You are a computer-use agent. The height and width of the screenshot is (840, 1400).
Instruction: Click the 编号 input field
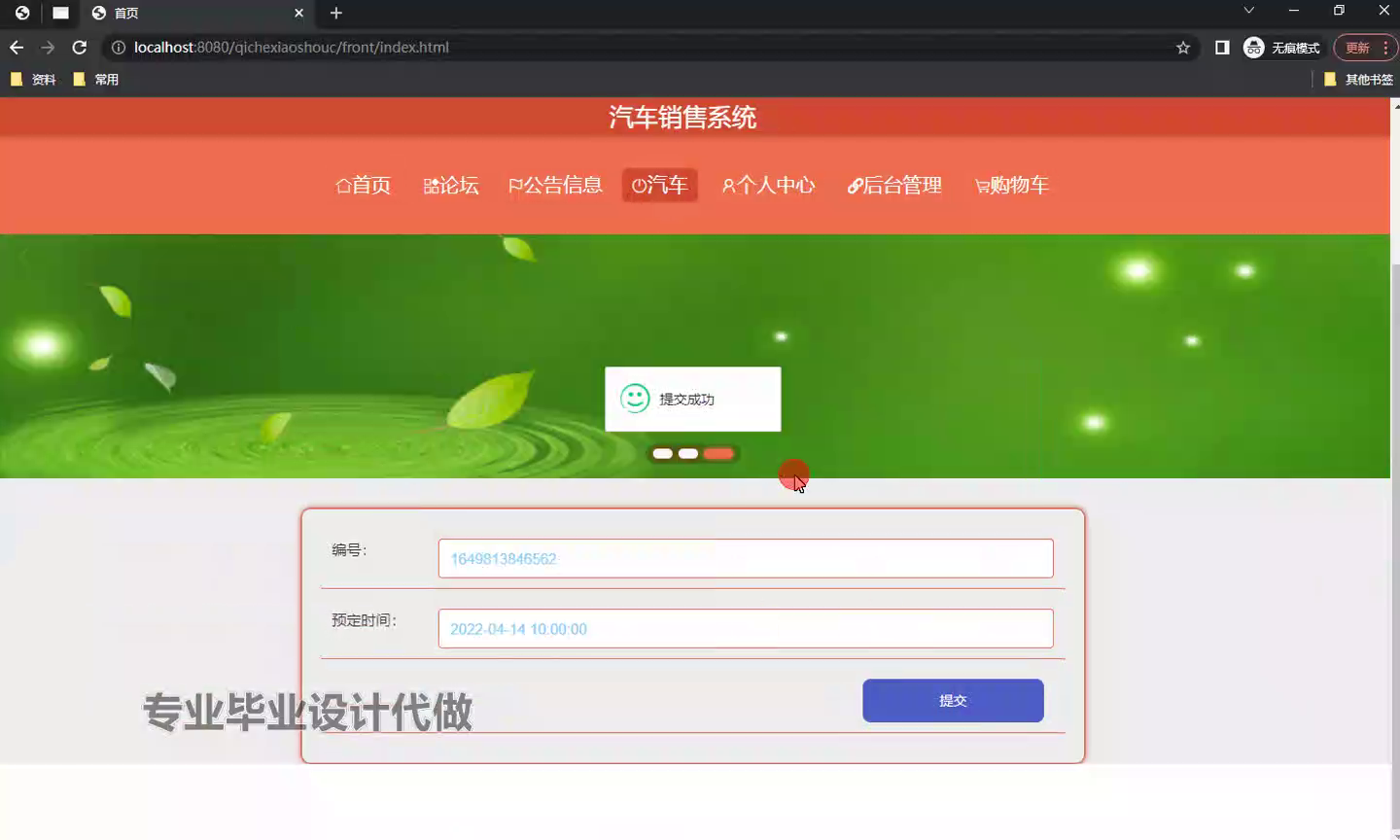tap(746, 558)
